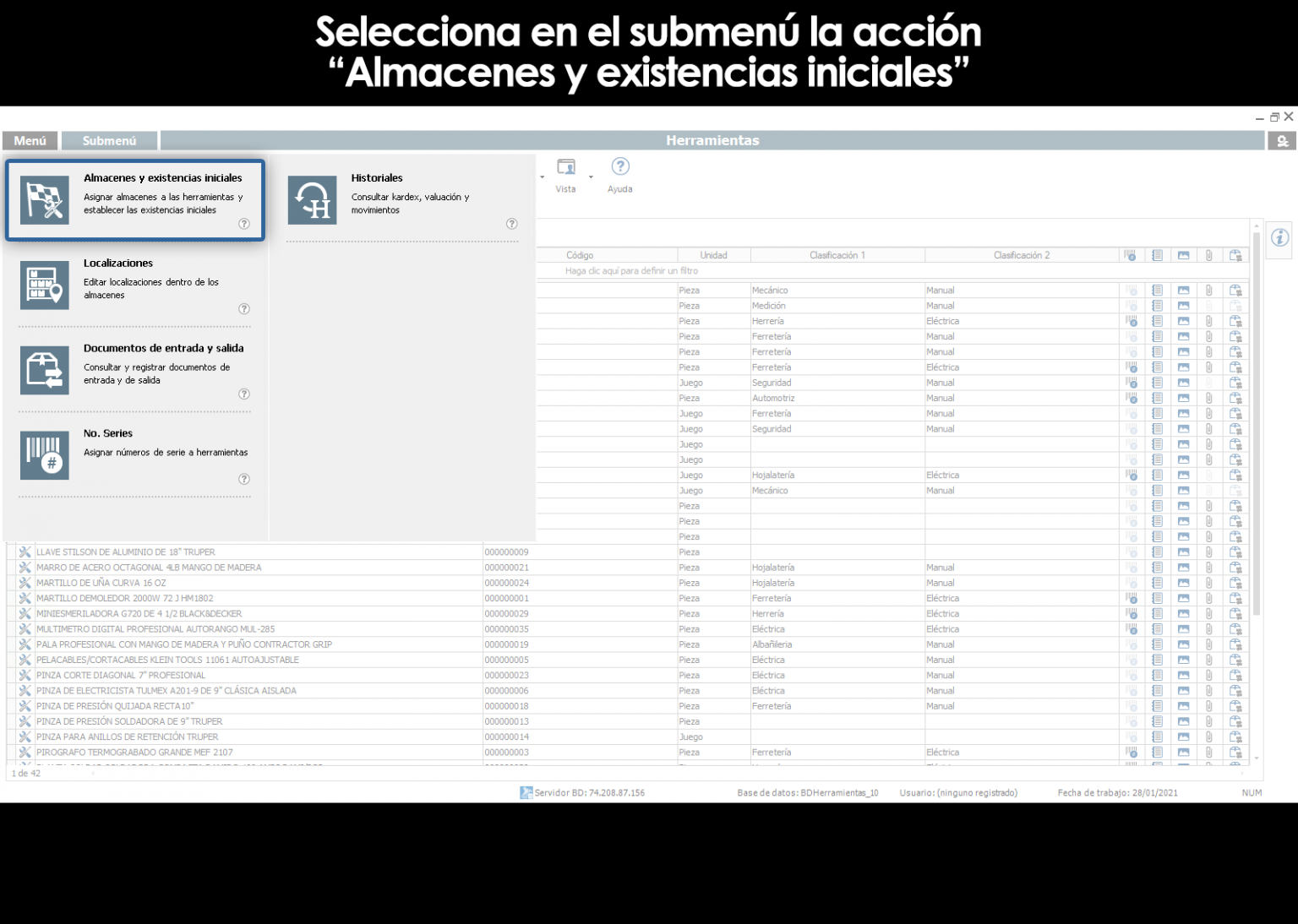Open the kardex notebook icon on LLAVE STILSON row
This screenshot has height=924, width=1298.
[1157, 552]
